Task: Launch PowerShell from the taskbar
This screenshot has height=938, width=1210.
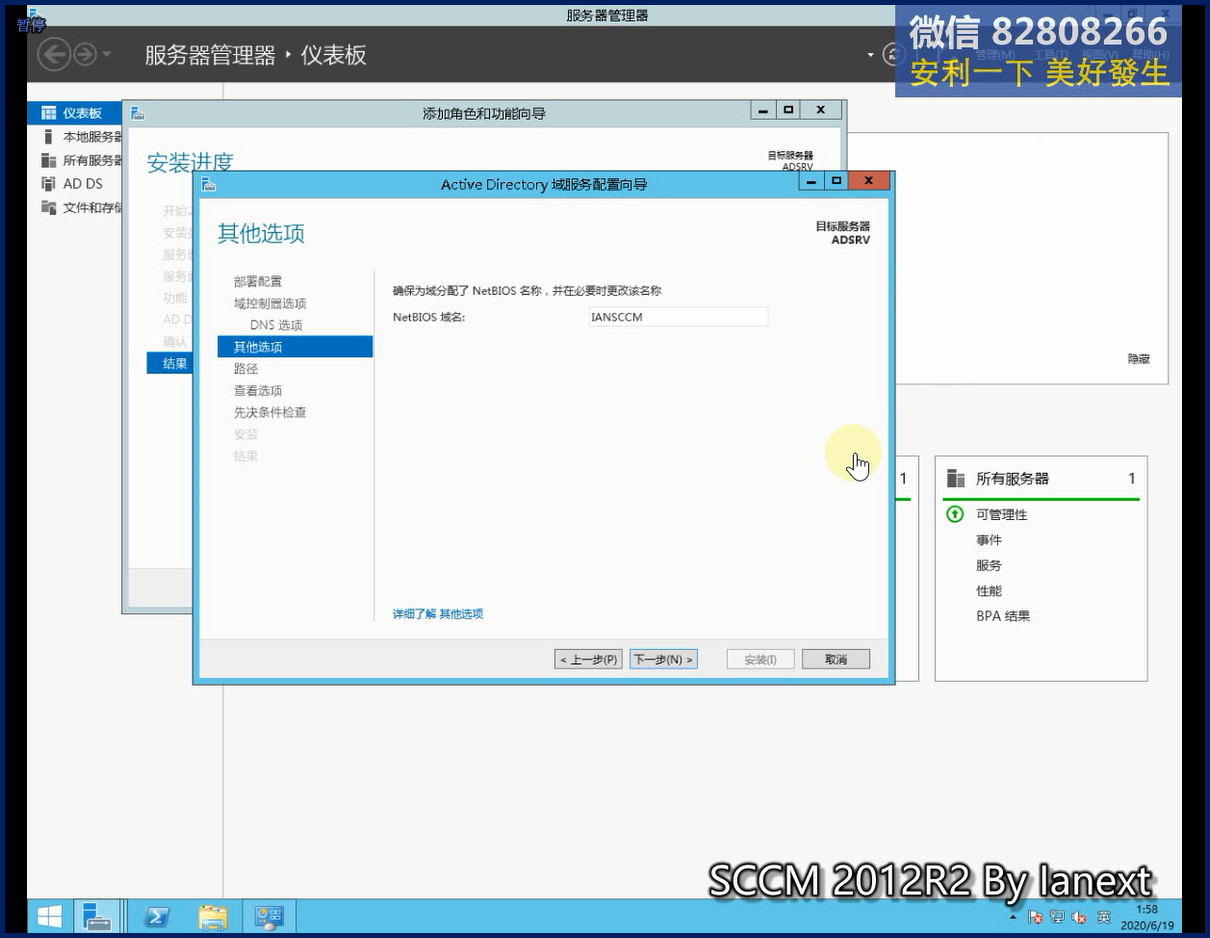Action: point(156,916)
